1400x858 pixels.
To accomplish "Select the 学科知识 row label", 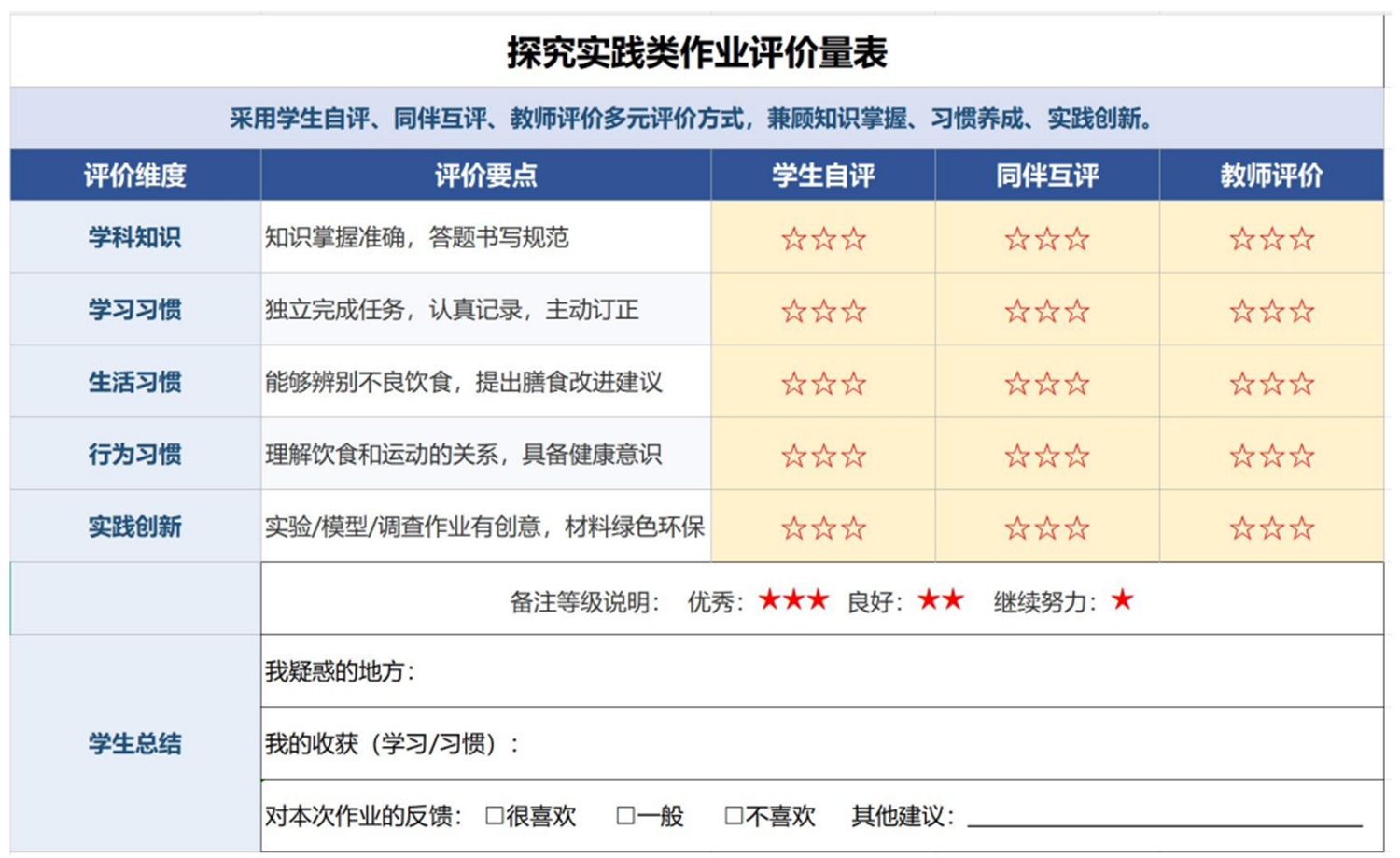I will pyautogui.click(x=135, y=237).
